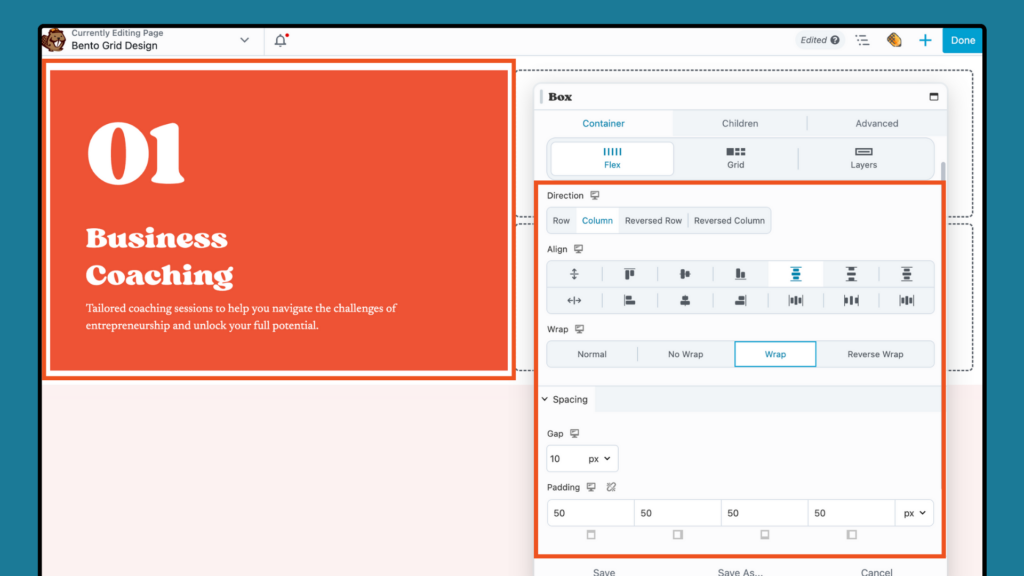The width and height of the screenshot is (1024, 576).
Task: Click the notification bell icon
Action: (280, 40)
